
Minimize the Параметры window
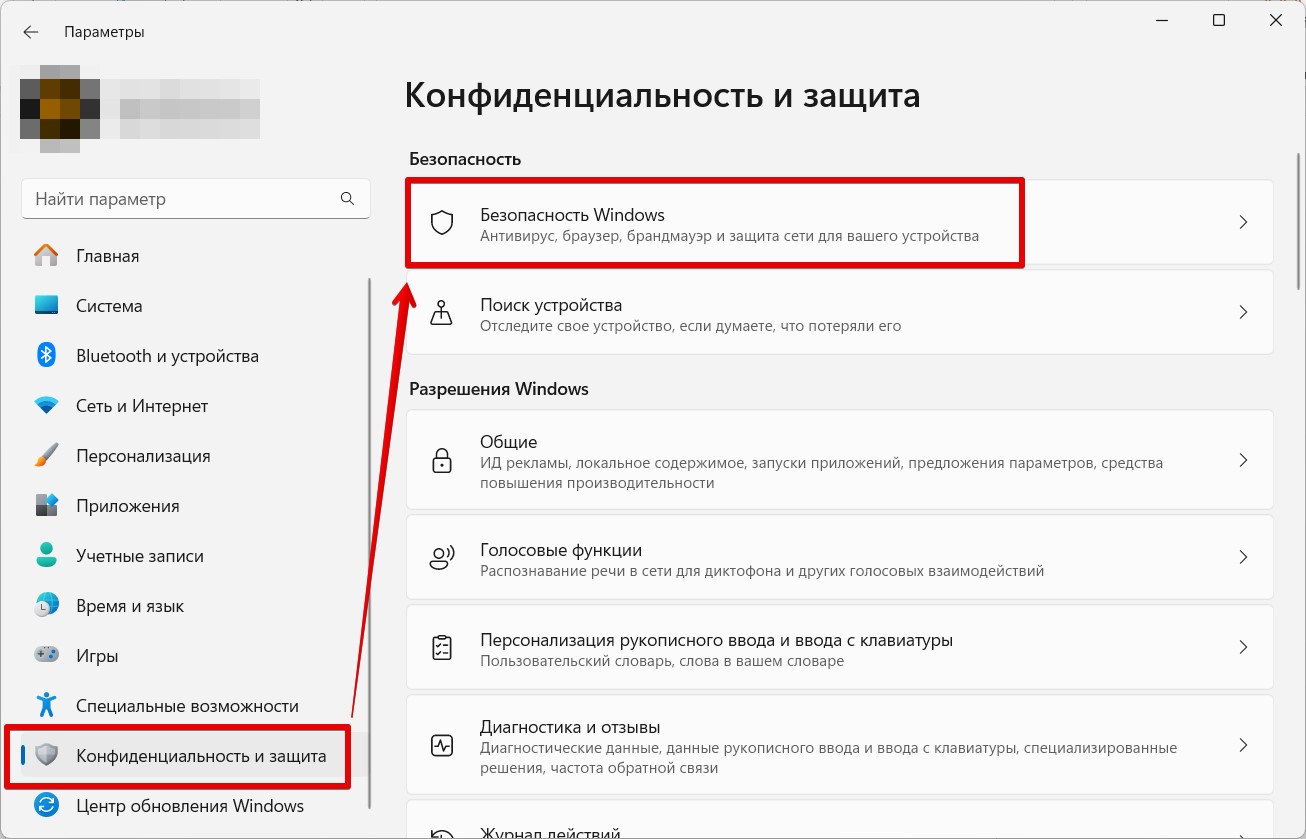click(1162, 20)
